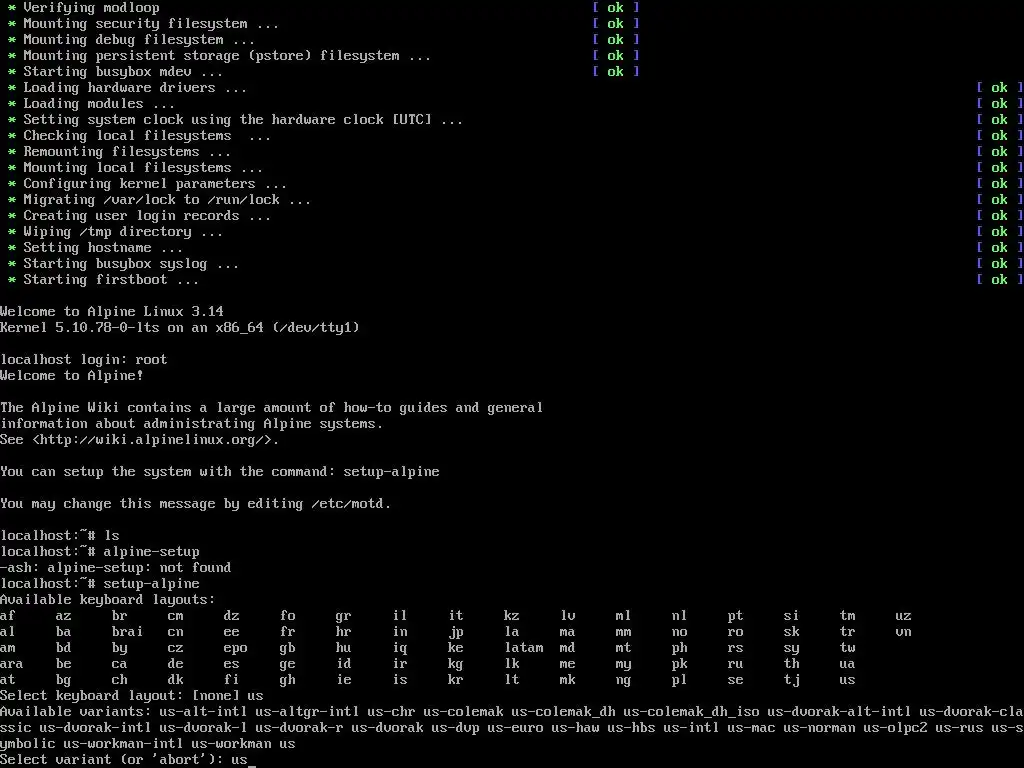Click the "brai" keyboard layout code

127,632
